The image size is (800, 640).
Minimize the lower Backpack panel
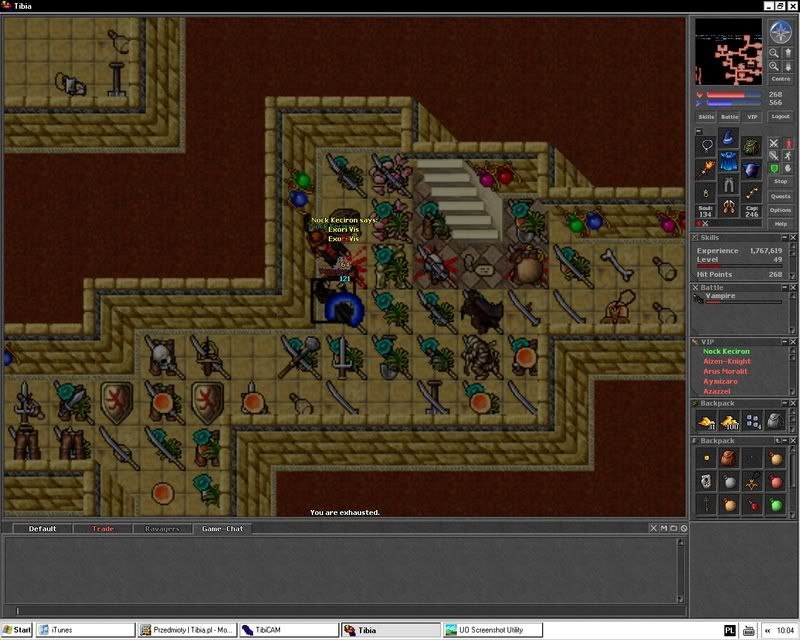tap(784, 440)
